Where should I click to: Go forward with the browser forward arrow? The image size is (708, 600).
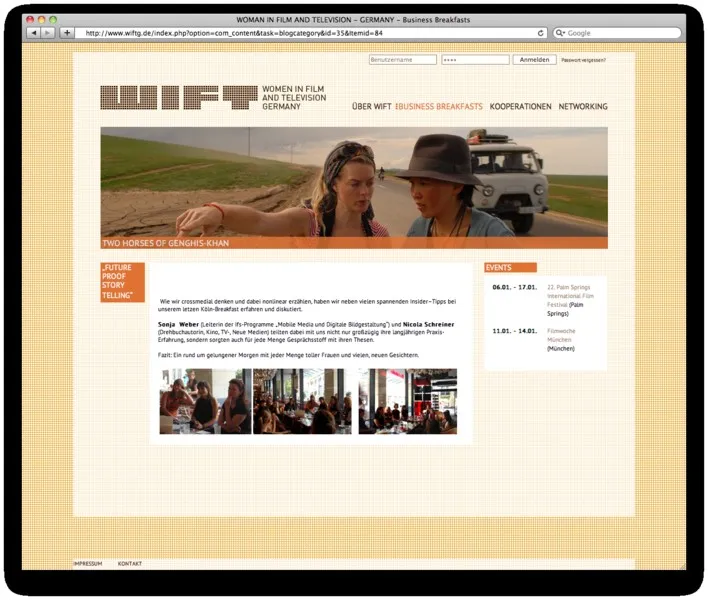click(x=47, y=33)
